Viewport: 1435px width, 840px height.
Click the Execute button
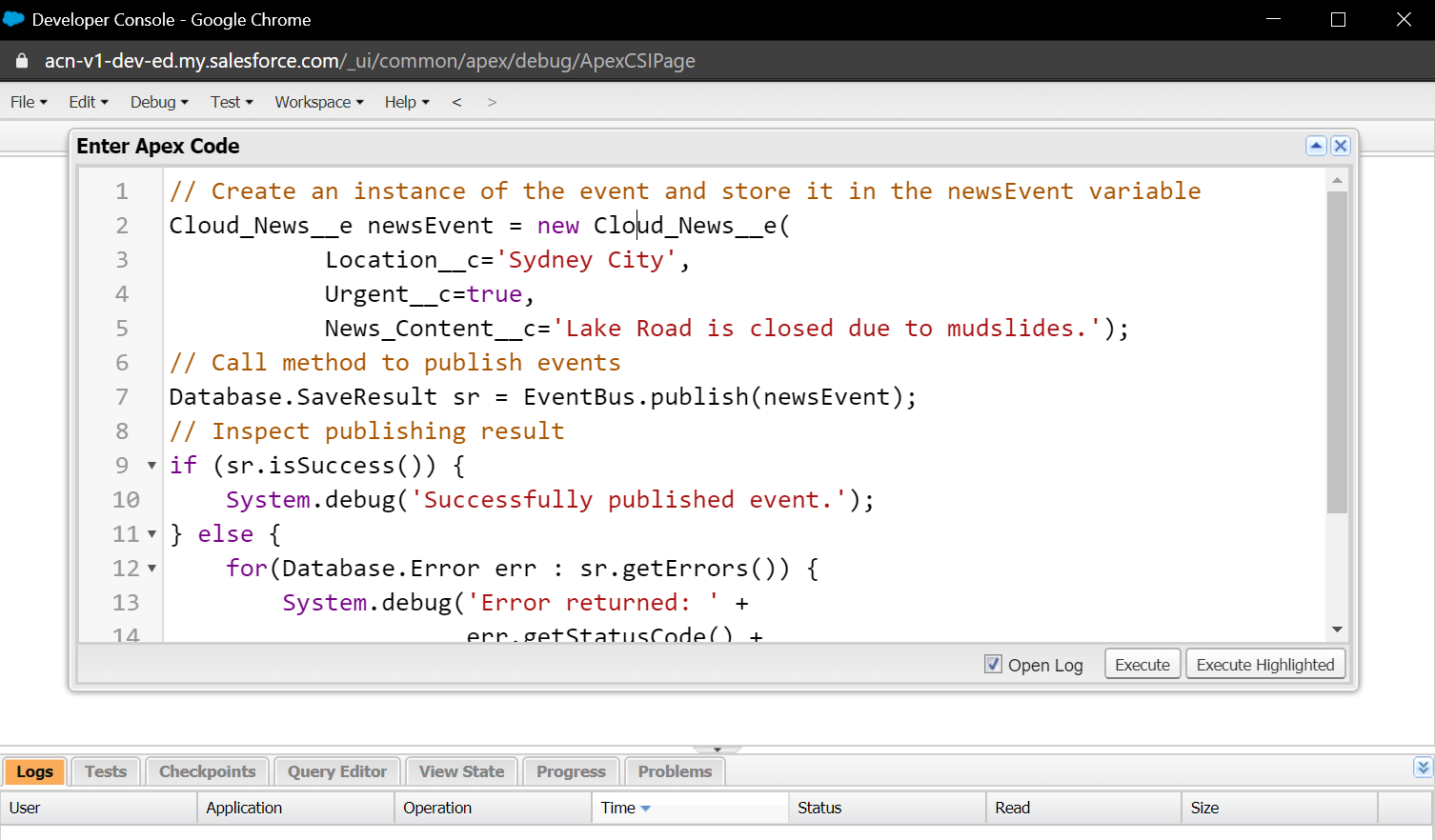(1142, 665)
